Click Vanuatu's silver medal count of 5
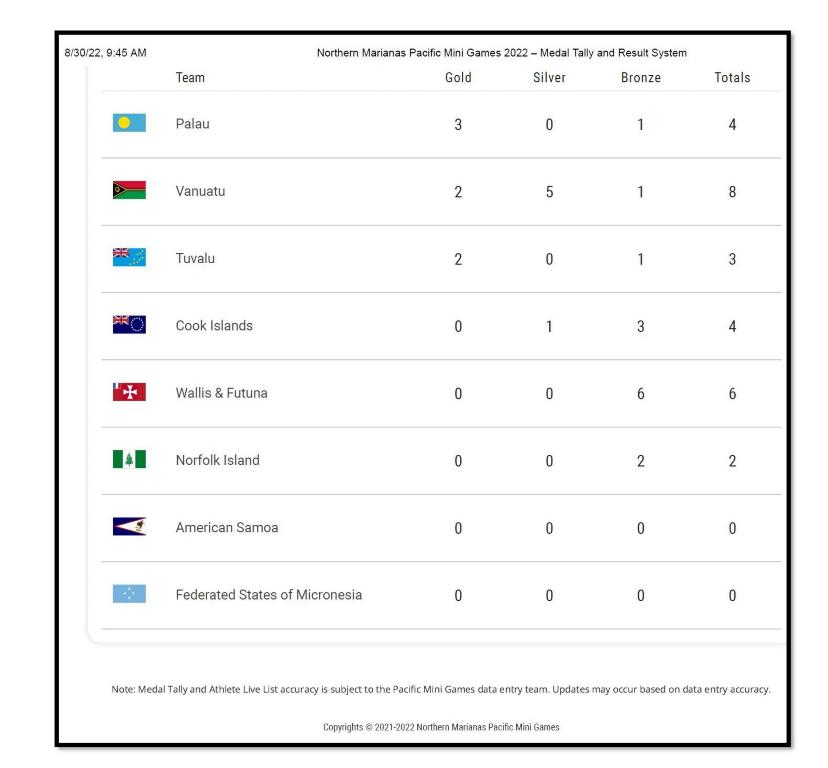Screen dimensions: 828x768 click(x=549, y=193)
